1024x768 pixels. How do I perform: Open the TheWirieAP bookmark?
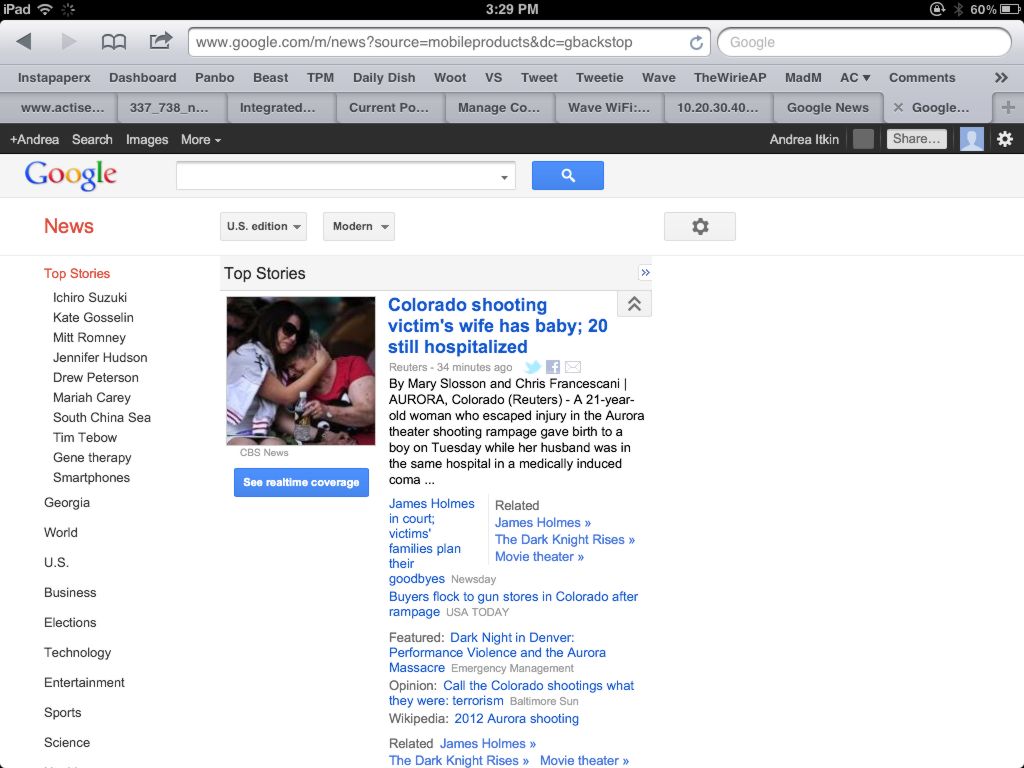(x=729, y=78)
